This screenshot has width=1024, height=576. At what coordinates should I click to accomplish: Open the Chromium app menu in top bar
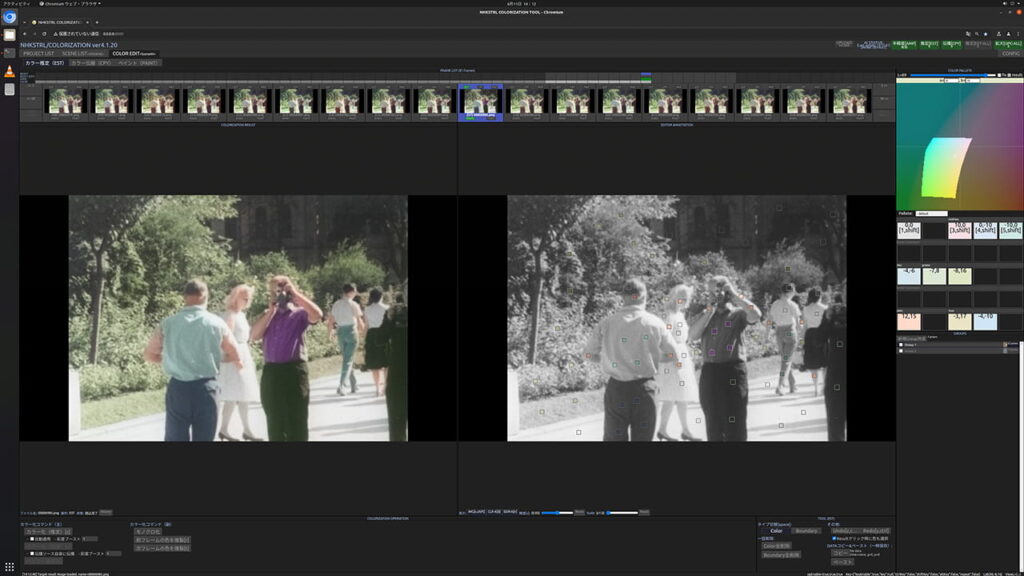(70, 4)
